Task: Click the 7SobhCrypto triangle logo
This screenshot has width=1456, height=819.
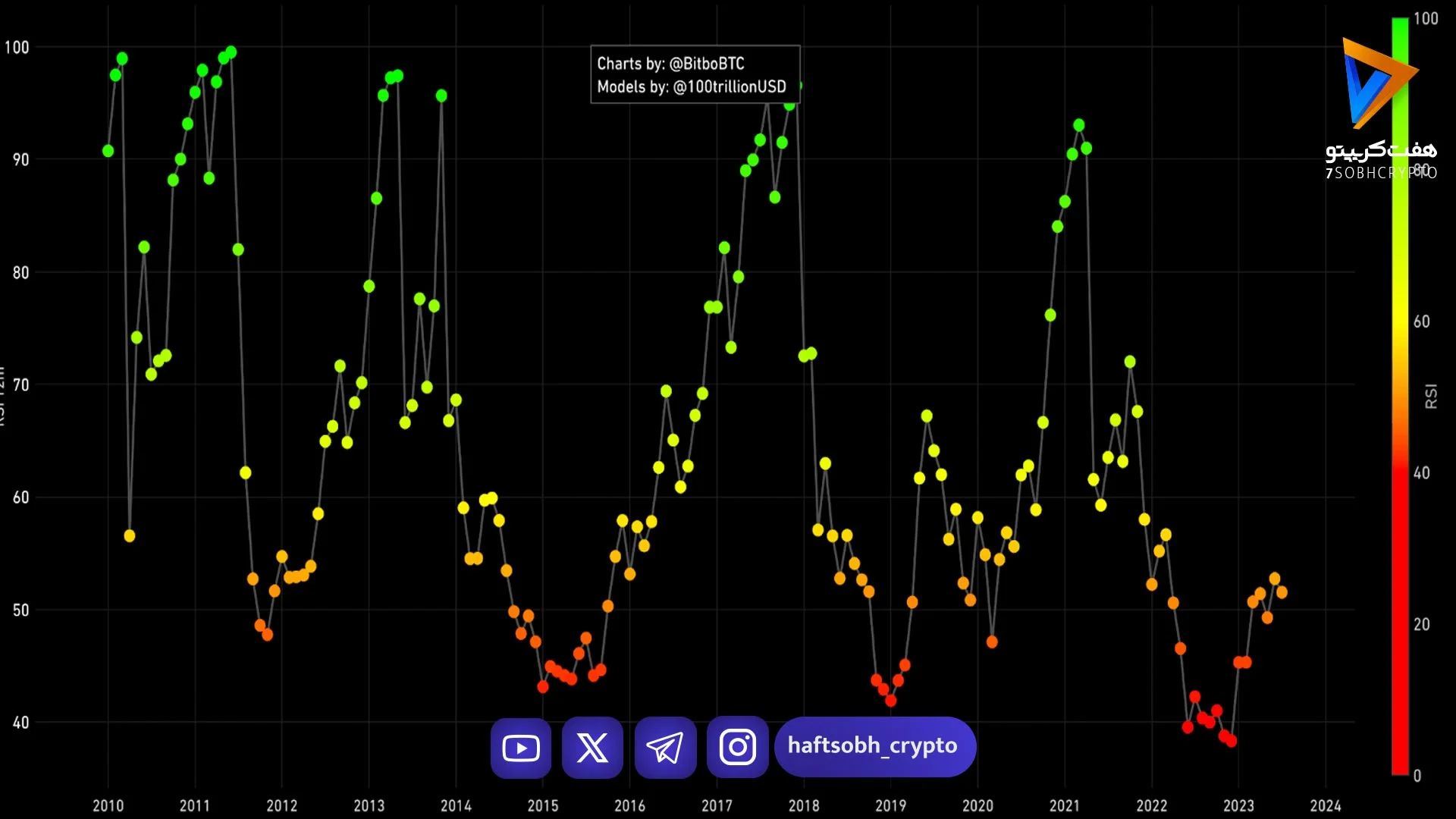Action: tap(1378, 83)
